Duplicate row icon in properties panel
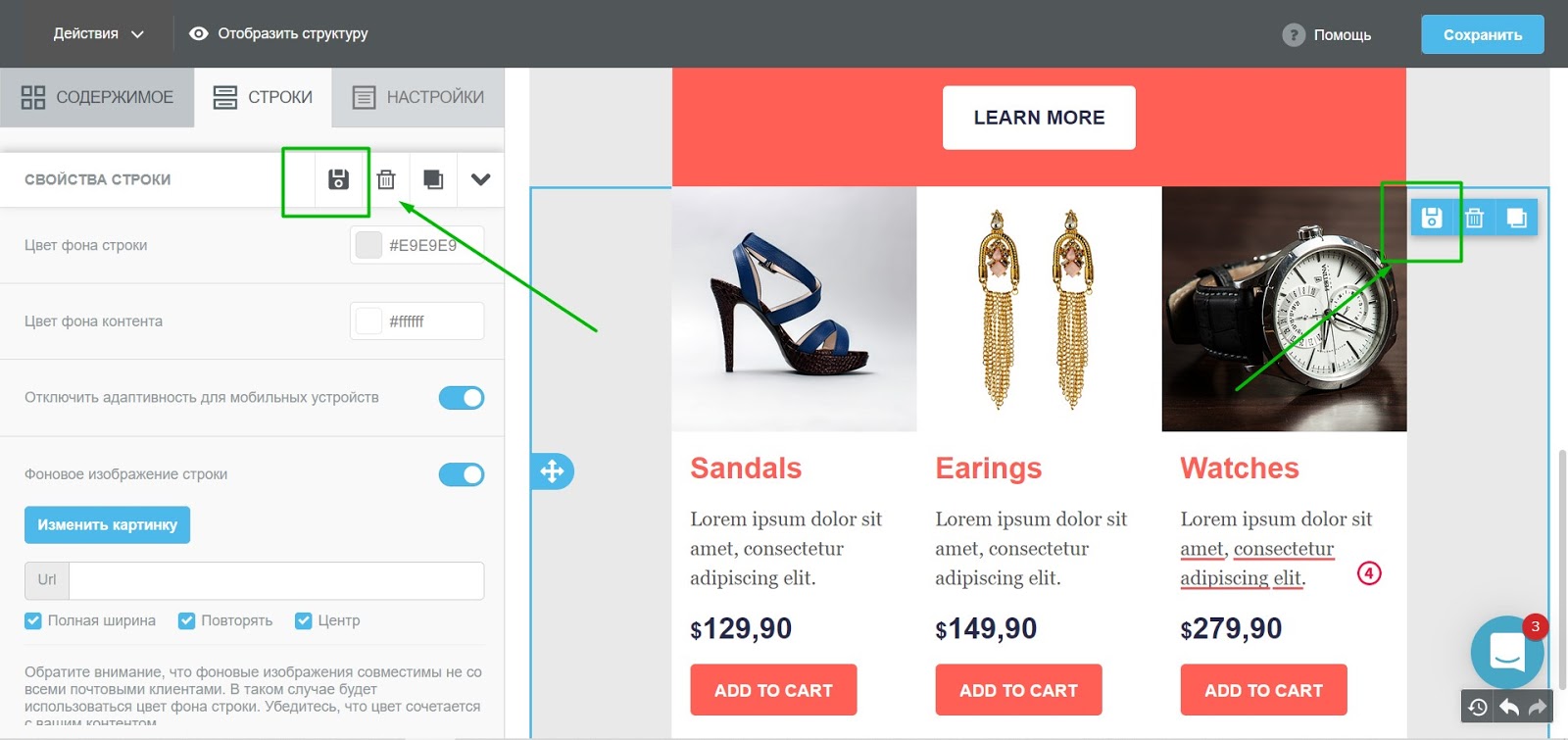Screen dimensions: 1568x740 [x=433, y=179]
